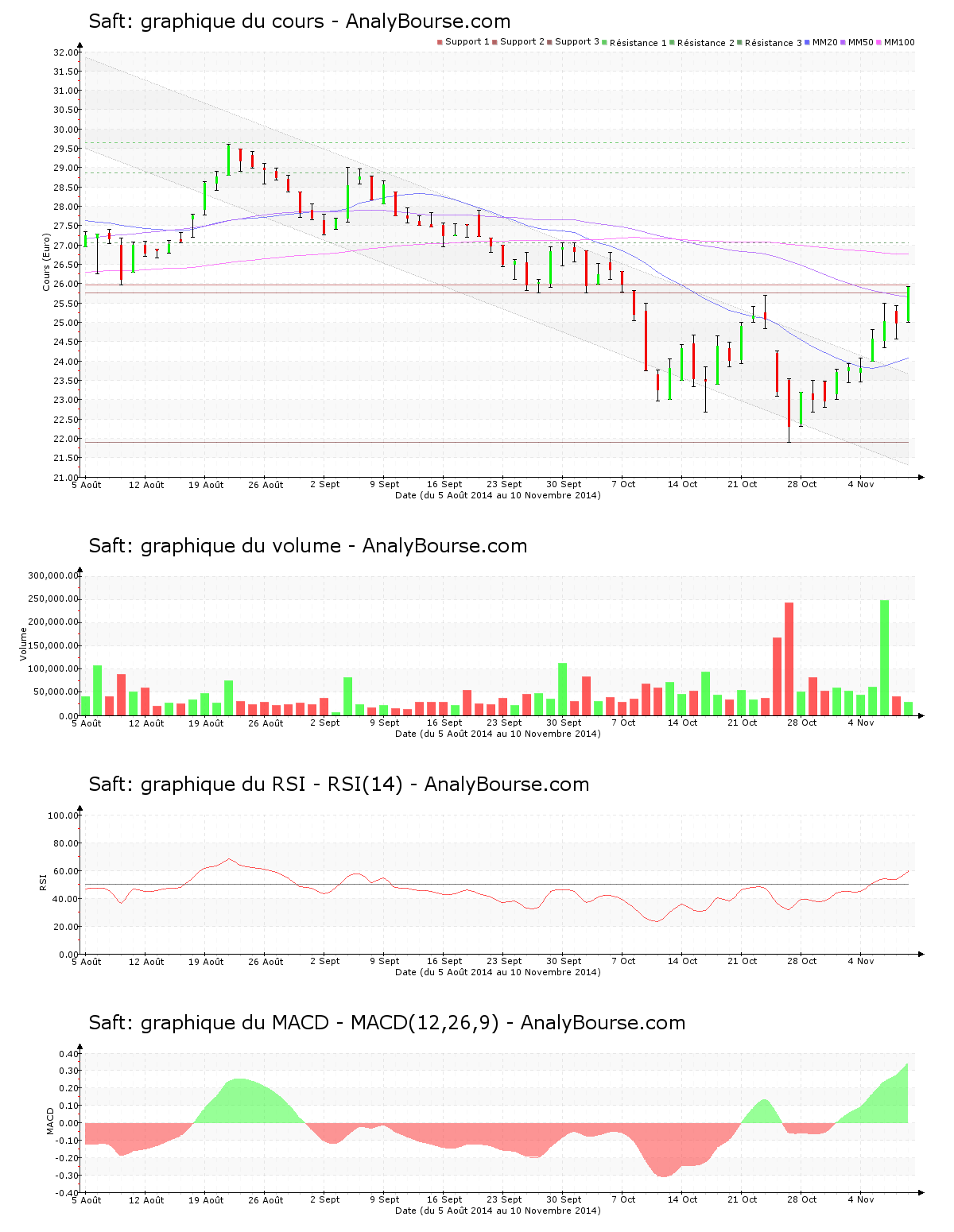Click the 'RSI' vertical axis title

pos(44,881)
